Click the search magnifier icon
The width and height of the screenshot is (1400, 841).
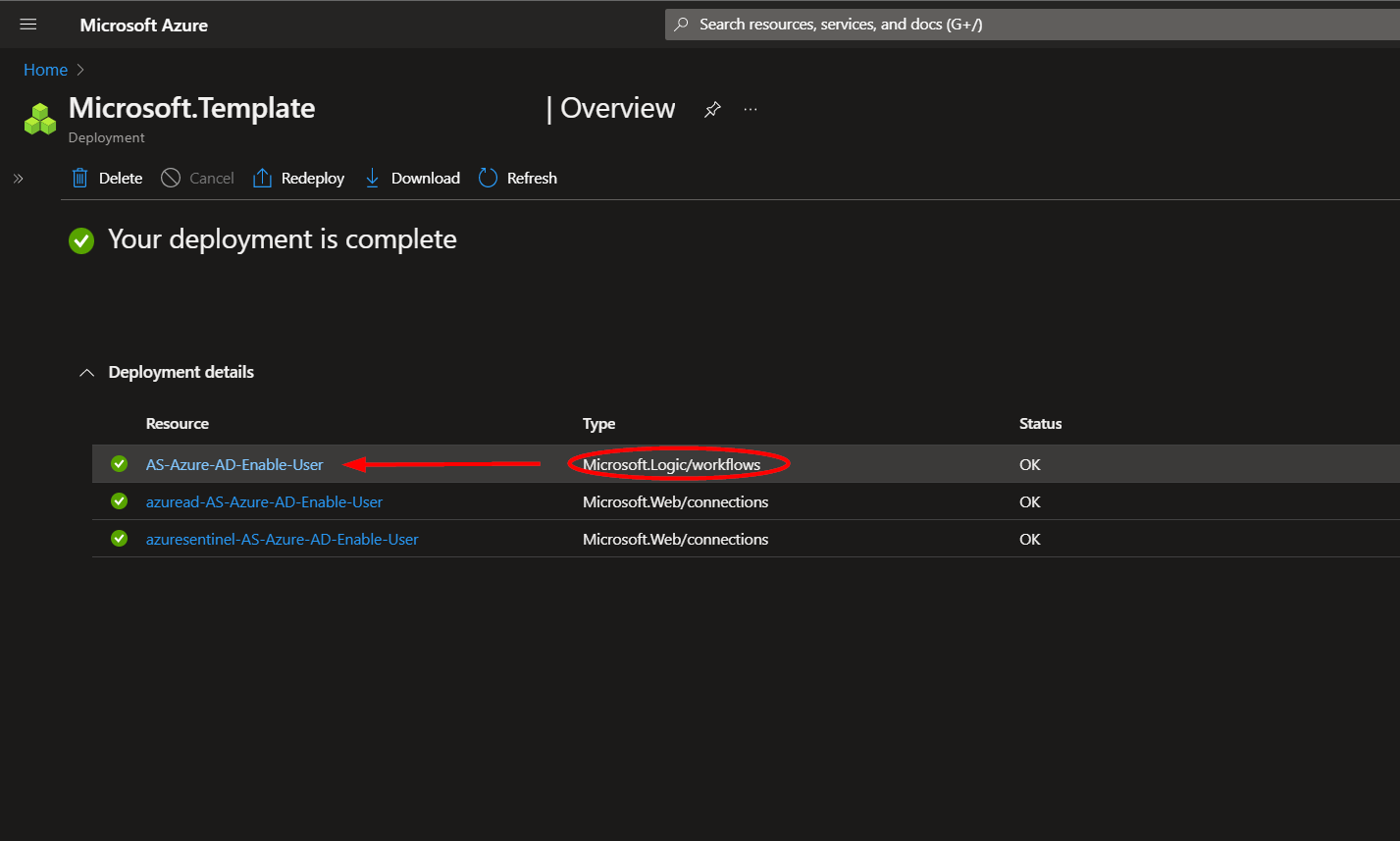pyautogui.click(x=682, y=25)
